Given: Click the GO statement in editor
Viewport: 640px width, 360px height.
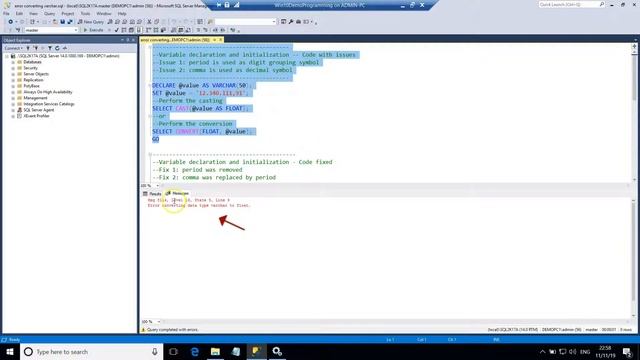Looking at the screenshot, I should pos(156,139).
